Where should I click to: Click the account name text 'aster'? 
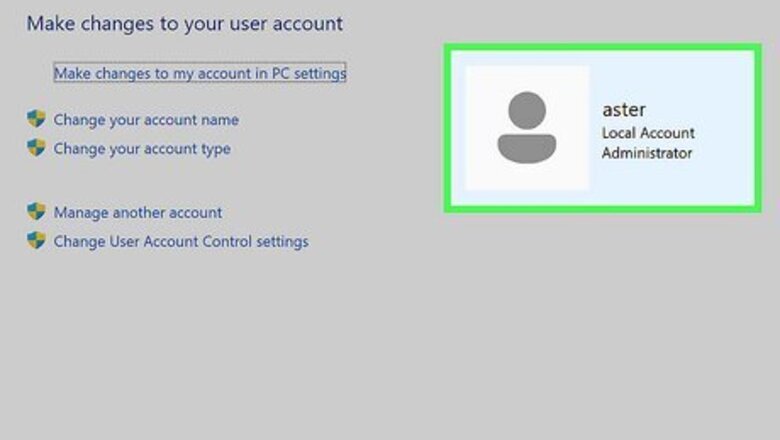624,109
